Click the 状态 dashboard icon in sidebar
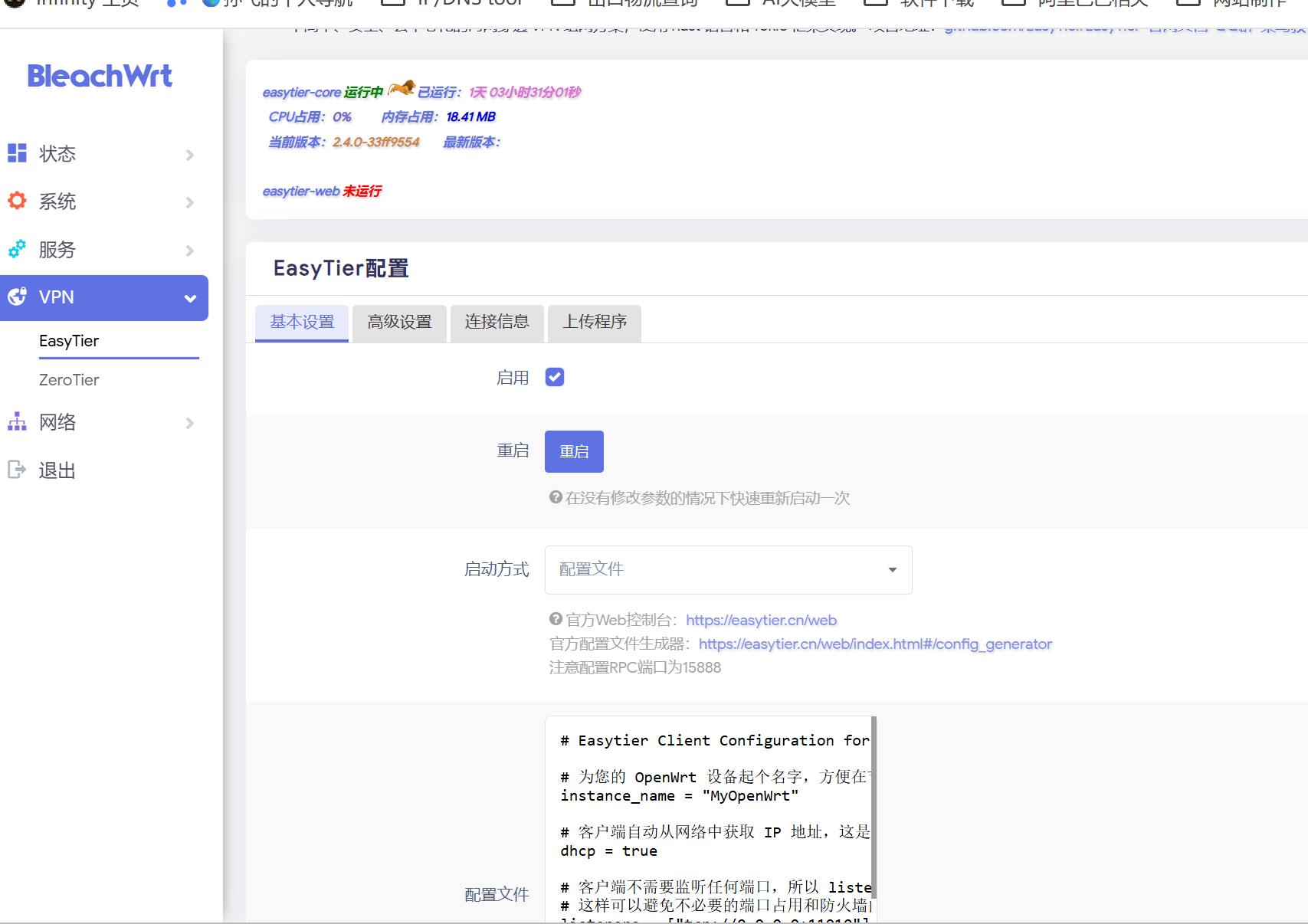Screen dimensions: 1308x924 point(17,153)
